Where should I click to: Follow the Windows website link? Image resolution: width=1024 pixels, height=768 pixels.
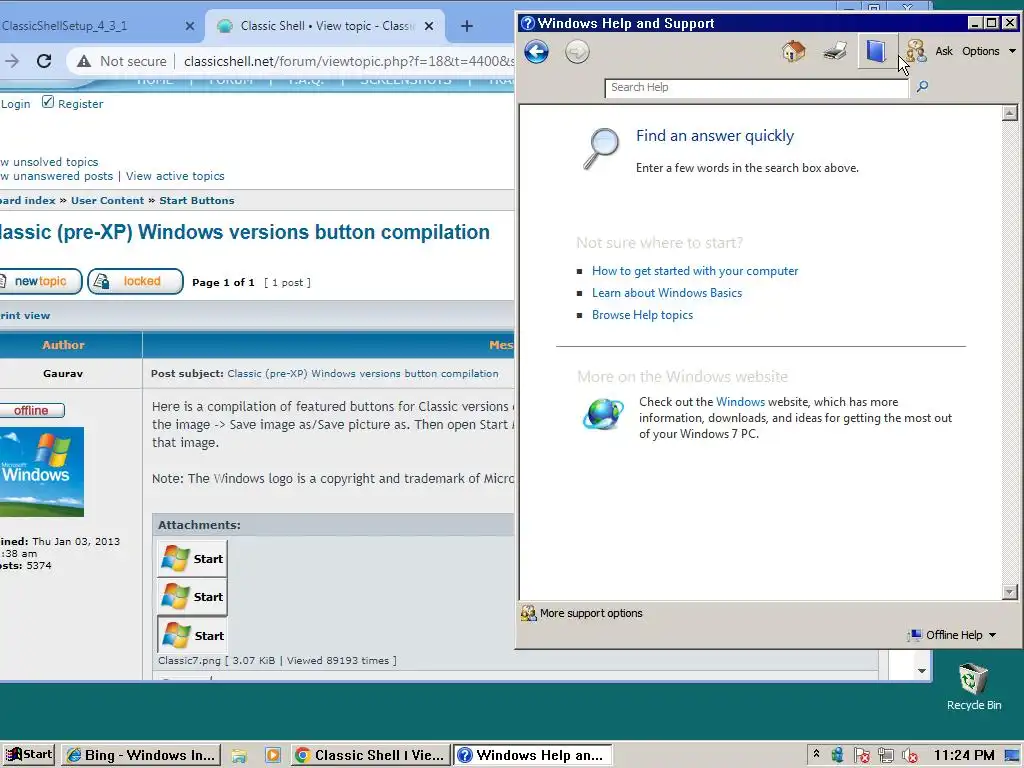point(740,402)
